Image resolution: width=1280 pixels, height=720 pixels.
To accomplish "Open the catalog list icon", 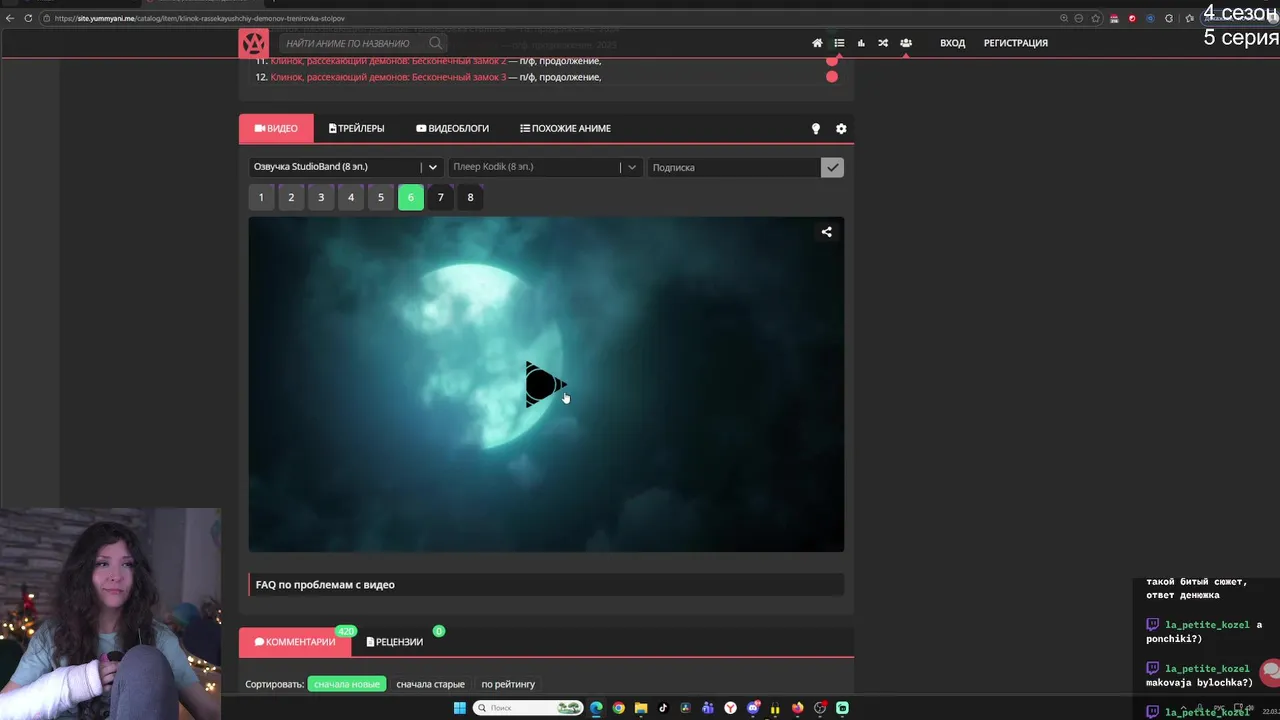I will tap(839, 43).
